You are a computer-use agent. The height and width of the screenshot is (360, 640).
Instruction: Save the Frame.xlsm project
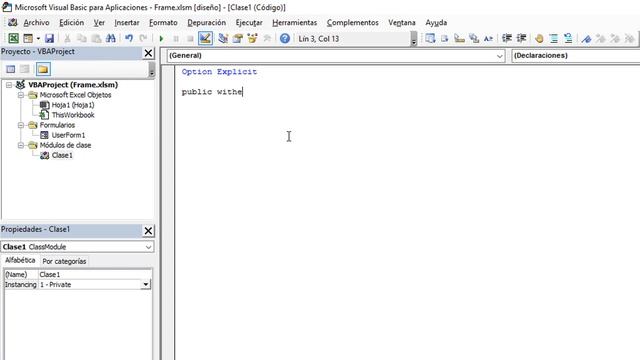pyautogui.click(x=49, y=38)
